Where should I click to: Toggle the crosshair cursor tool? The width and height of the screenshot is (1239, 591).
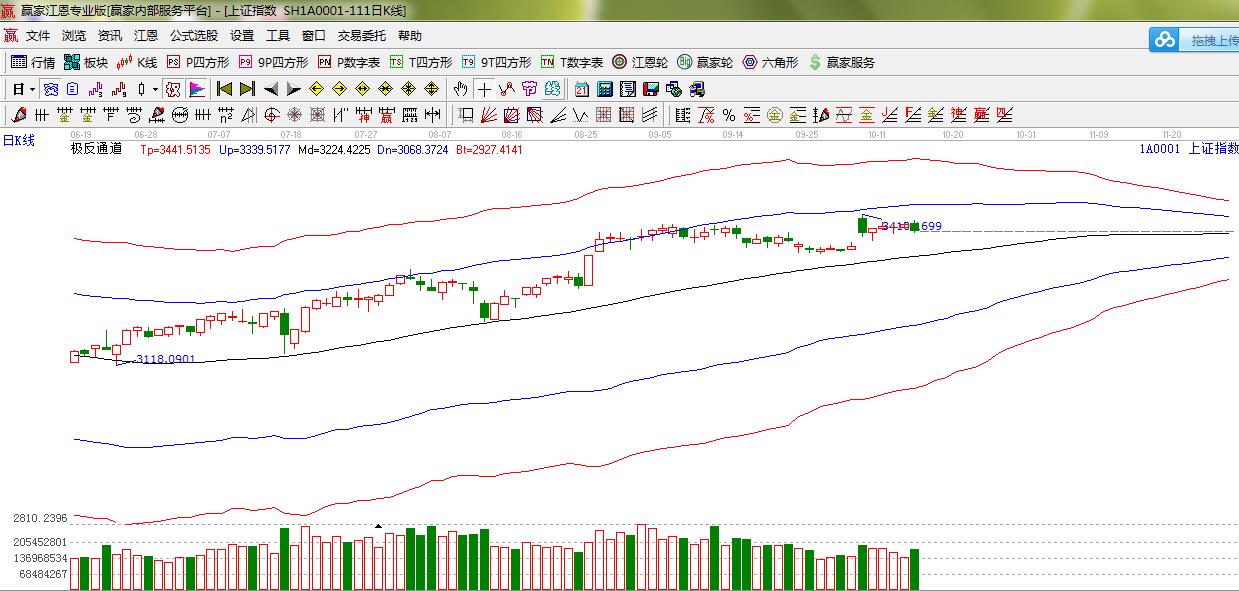[484, 89]
